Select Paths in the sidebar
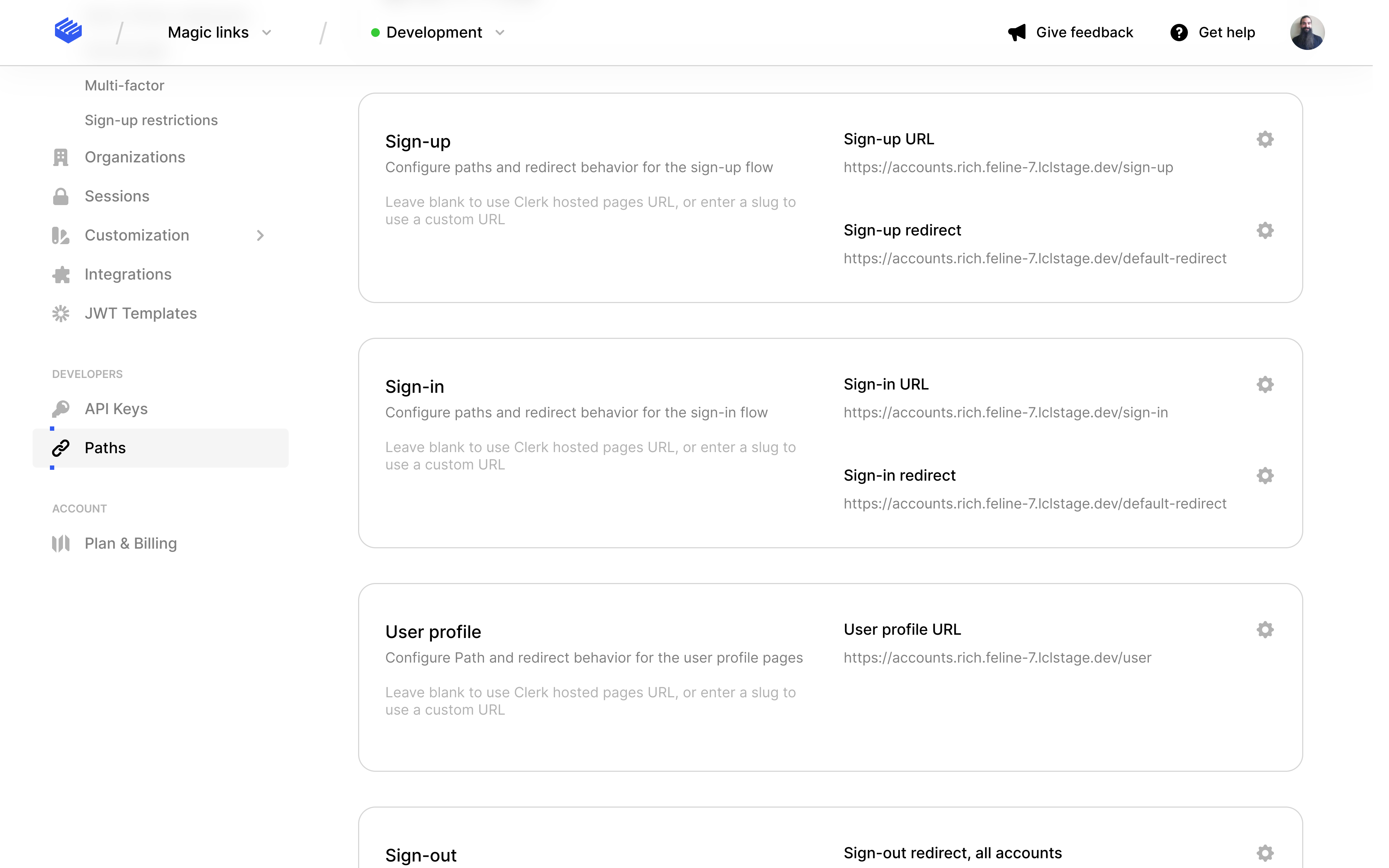This screenshot has width=1389, height=868. [x=161, y=448]
